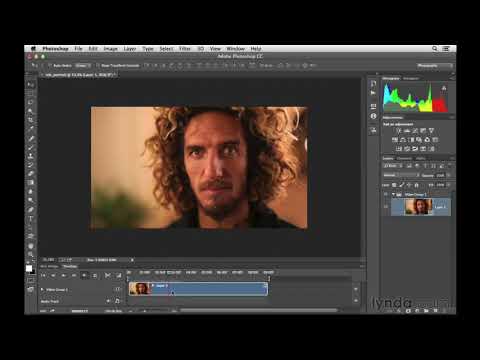Add a Photo Filter adjustment
The image size is (480, 360).
[419, 140]
